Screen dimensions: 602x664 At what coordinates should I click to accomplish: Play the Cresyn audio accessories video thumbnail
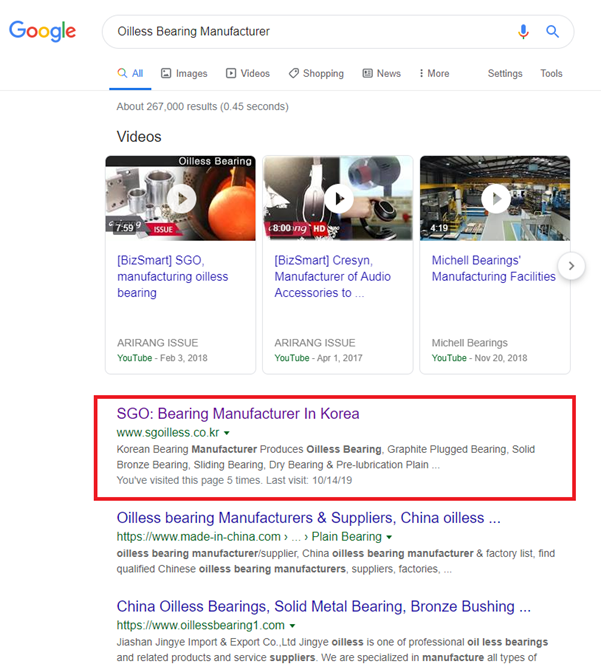(338, 198)
